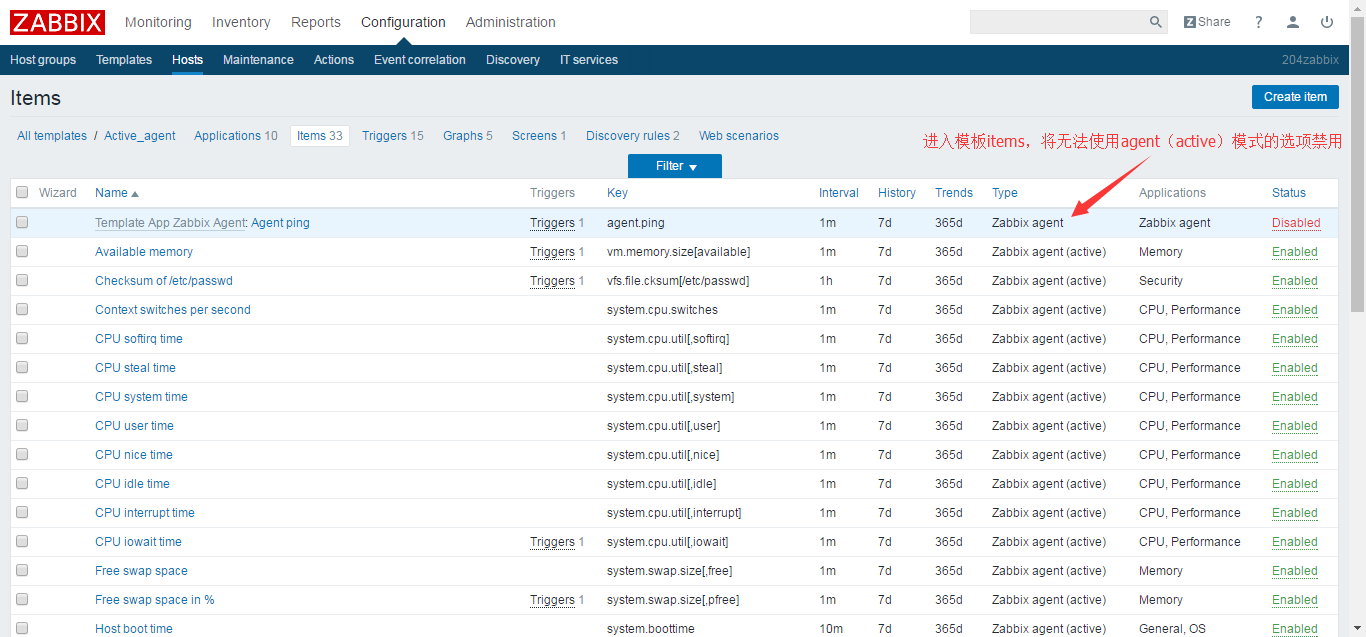Sort by Key column header
The image size is (1366, 637).
[x=617, y=193]
